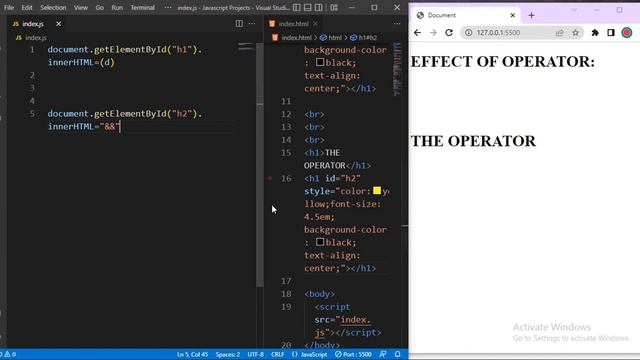Place cursor on line 1 of index.js
This screenshot has width=640, height=360.
tap(124, 56)
